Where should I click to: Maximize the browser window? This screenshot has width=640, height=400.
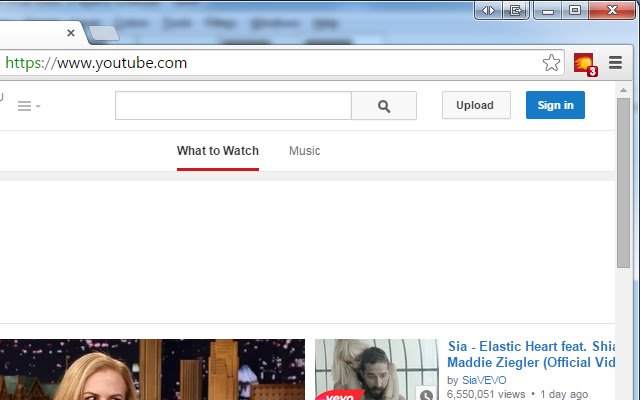point(575,10)
